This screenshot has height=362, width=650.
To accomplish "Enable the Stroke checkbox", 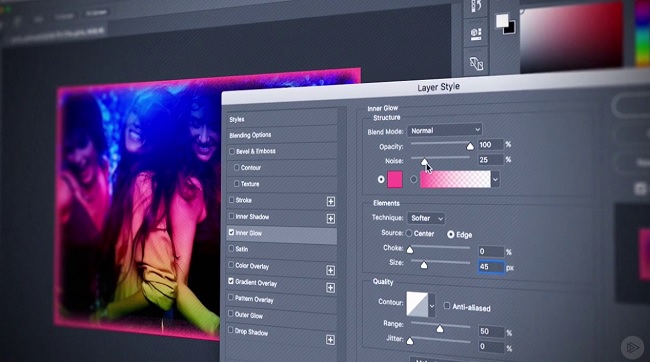I will (x=231, y=200).
